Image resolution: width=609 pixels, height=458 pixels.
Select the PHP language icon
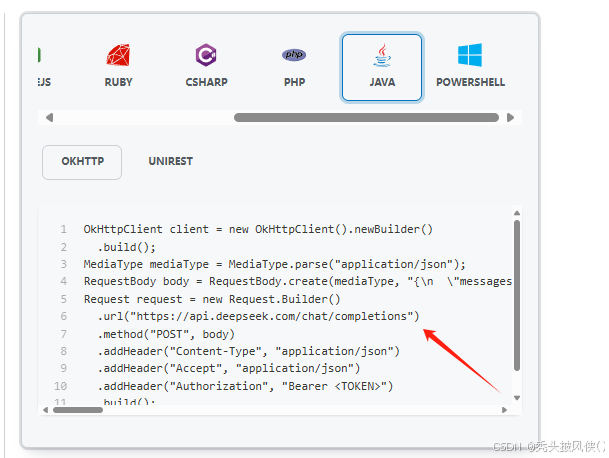coord(294,55)
